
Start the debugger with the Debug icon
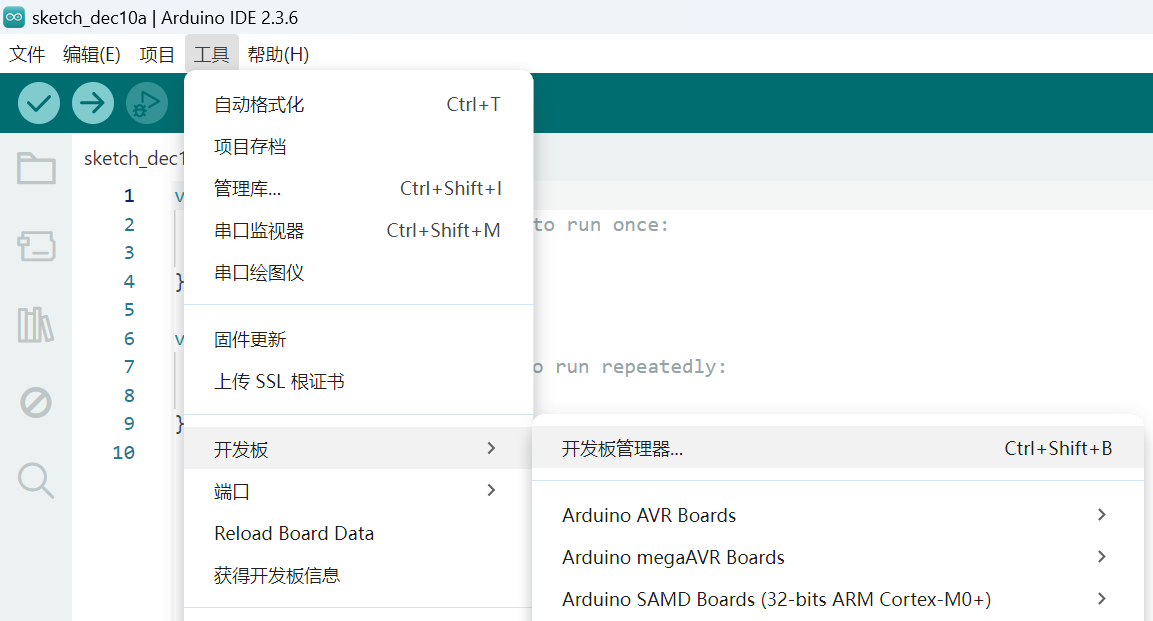[147, 103]
